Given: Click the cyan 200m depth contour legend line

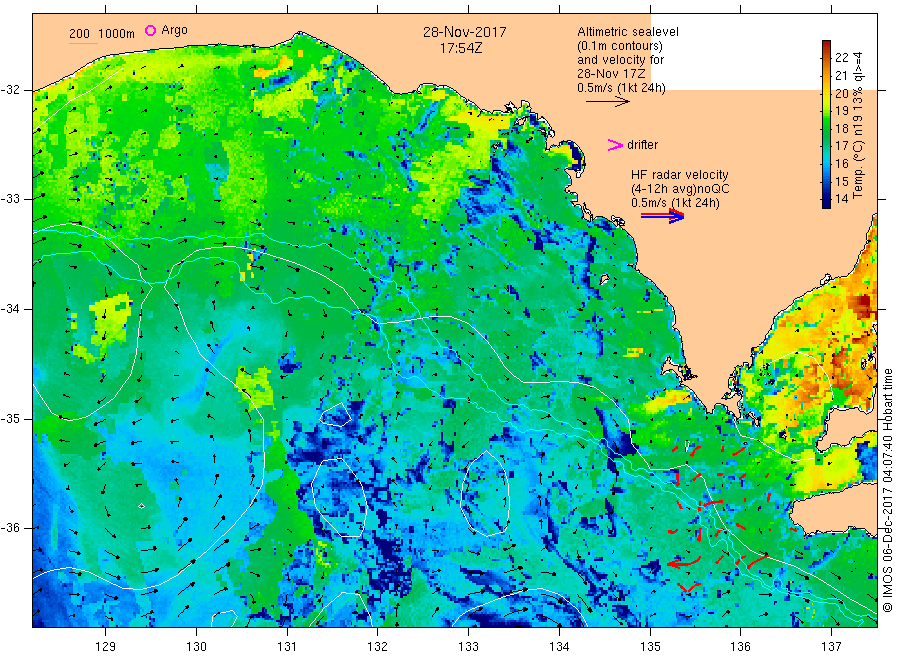Looking at the screenshot, I should pyautogui.click(x=83, y=42).
